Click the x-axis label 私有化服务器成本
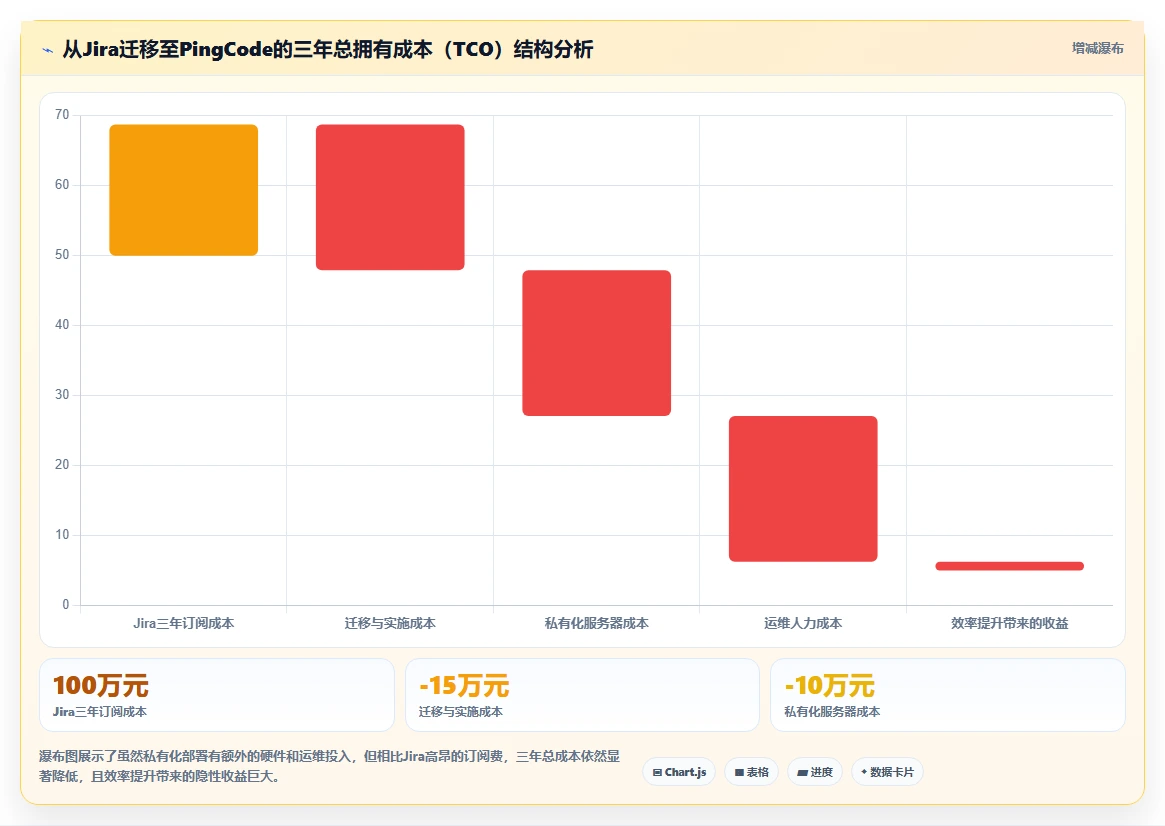Viewport: 1165px width, 826px height. pyautogui.click(x=597, y=623)
